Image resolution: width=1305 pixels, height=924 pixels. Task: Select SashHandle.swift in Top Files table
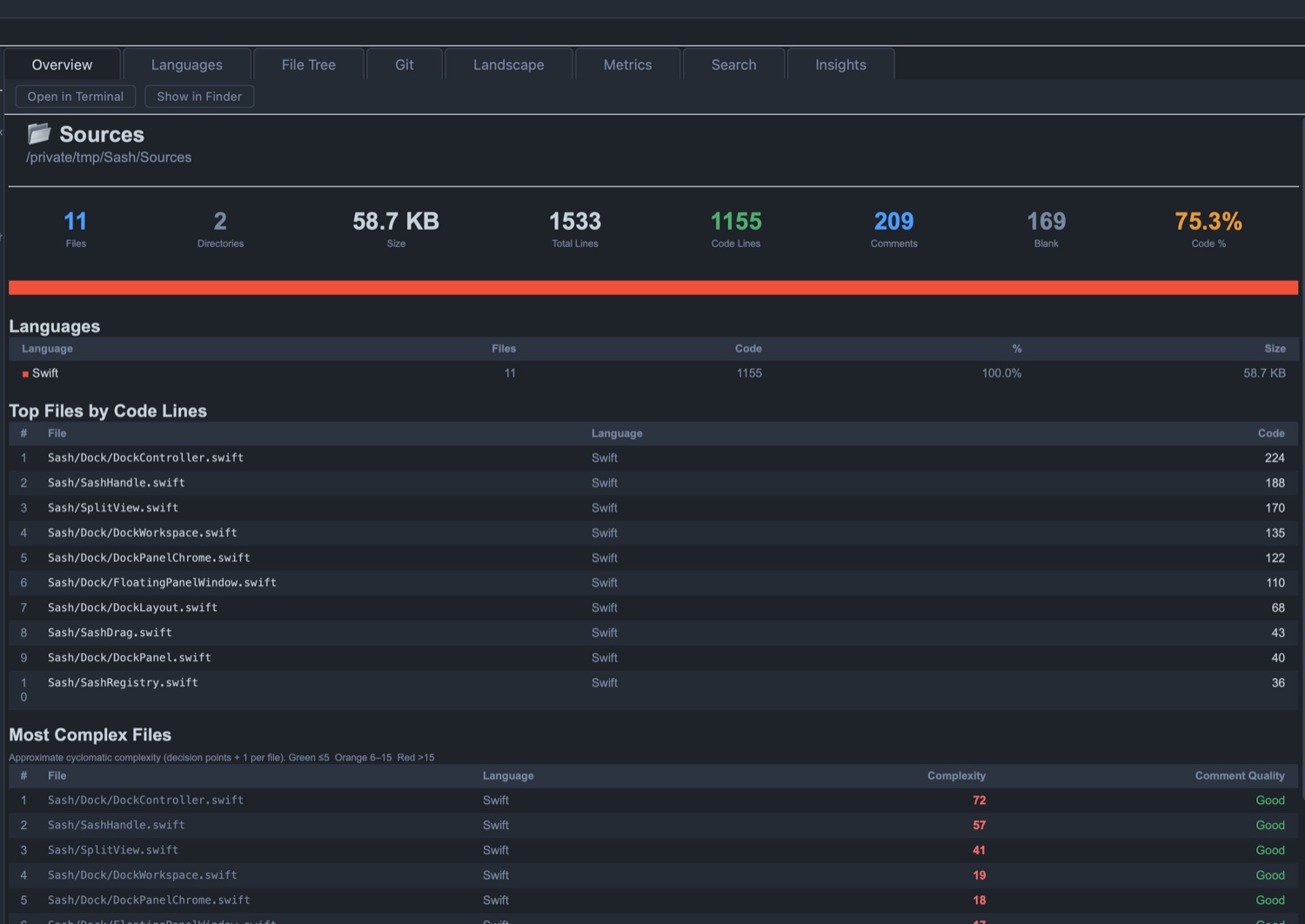[653, 483]
